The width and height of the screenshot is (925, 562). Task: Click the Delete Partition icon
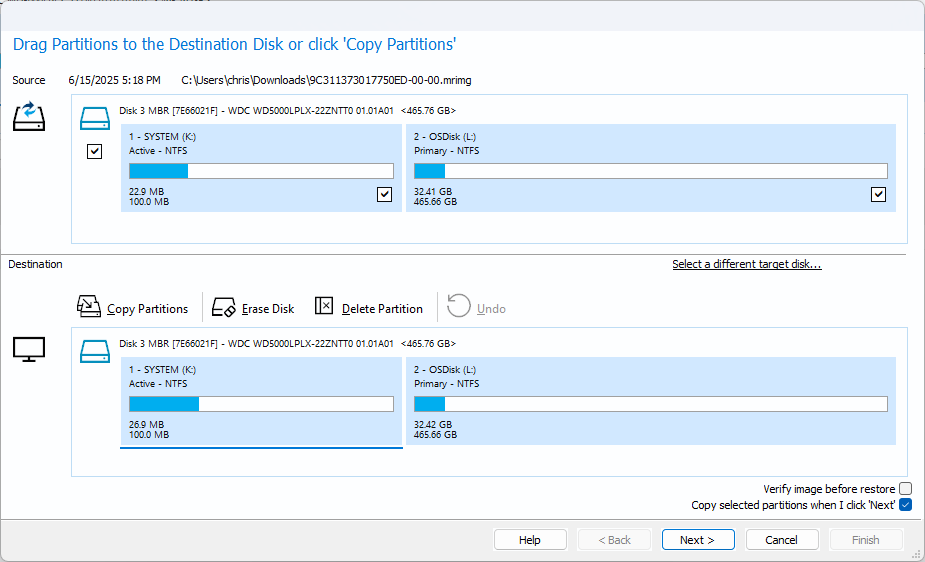[x=324, y=307]
